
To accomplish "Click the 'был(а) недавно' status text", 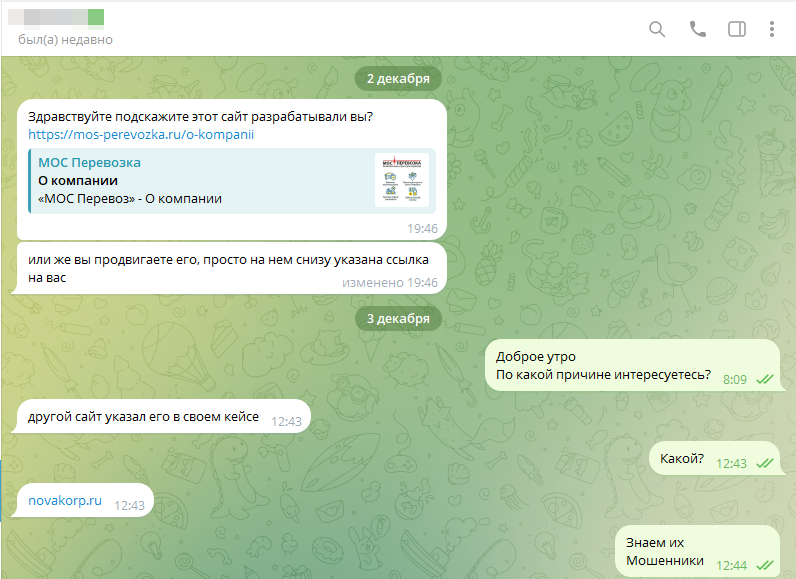I will (x=65, y=40).
